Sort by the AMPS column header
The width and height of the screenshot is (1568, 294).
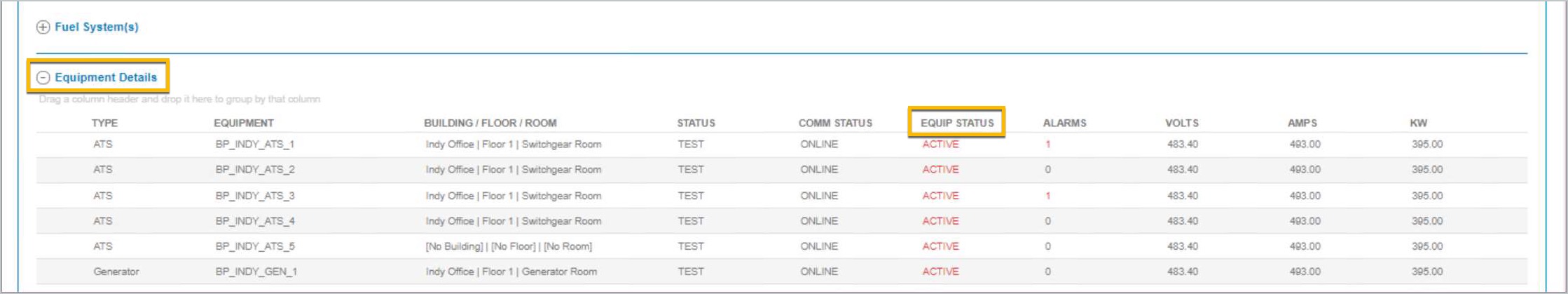pyautogui.click(x=1302, y=123)
